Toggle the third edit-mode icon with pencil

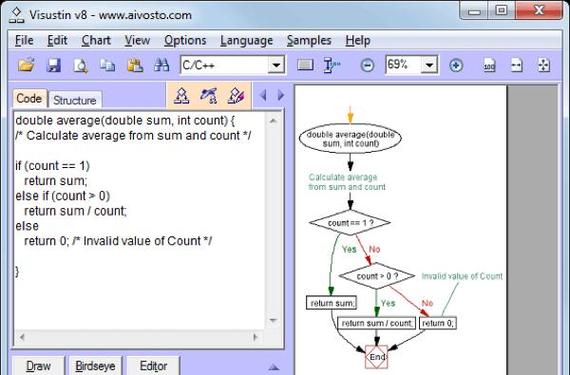[236, 96]
